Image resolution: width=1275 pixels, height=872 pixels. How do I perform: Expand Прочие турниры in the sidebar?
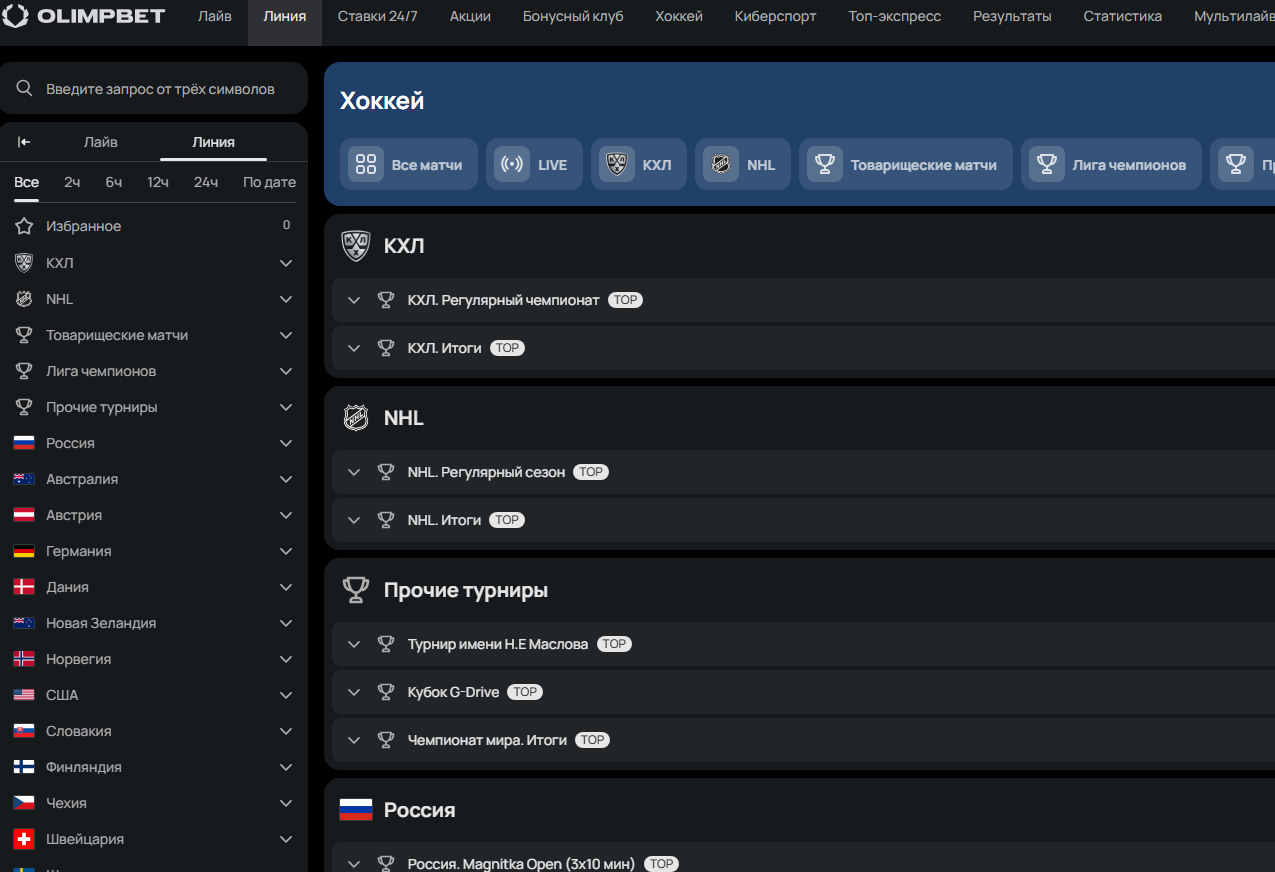click(x=286, y=407)
